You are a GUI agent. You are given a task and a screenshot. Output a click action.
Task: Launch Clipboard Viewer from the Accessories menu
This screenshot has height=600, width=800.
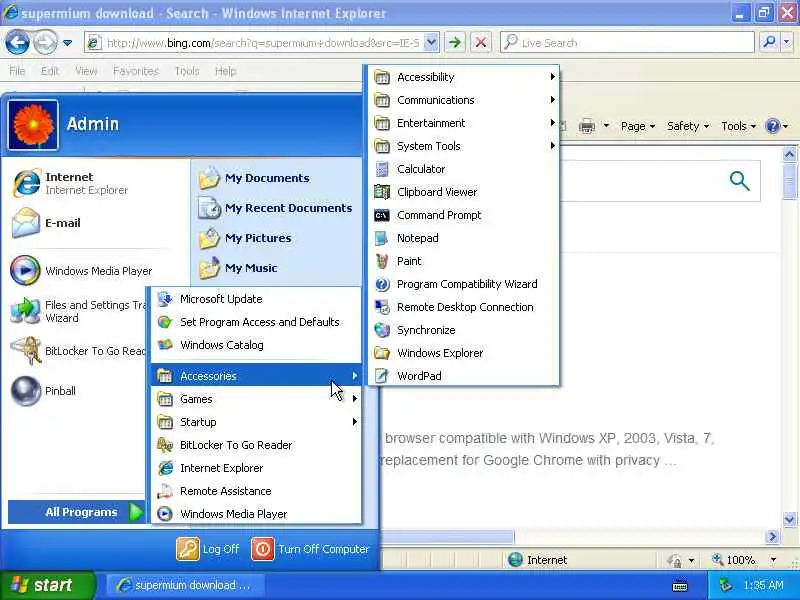click(463, 192)
